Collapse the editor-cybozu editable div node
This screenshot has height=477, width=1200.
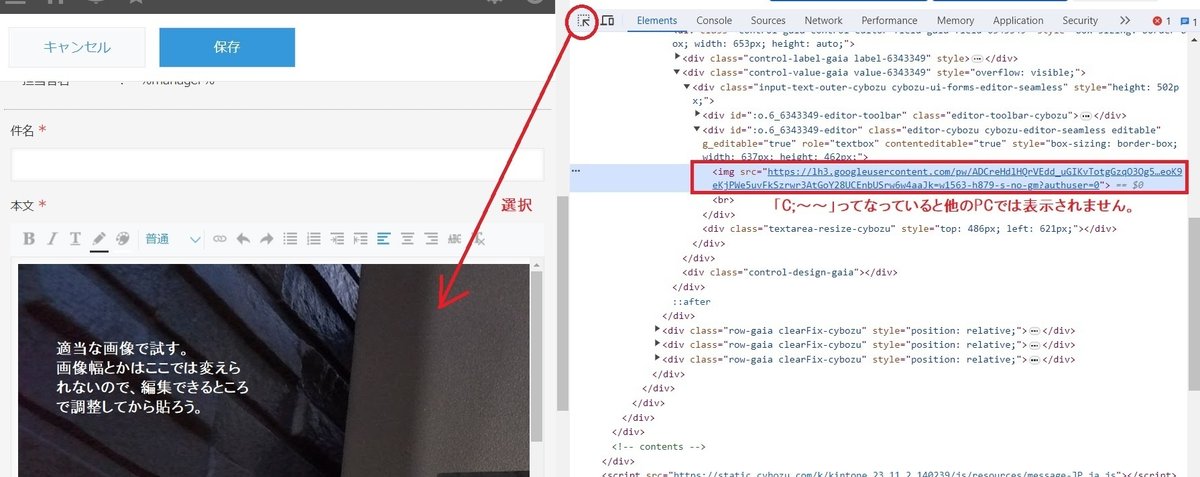pos(698,131)
